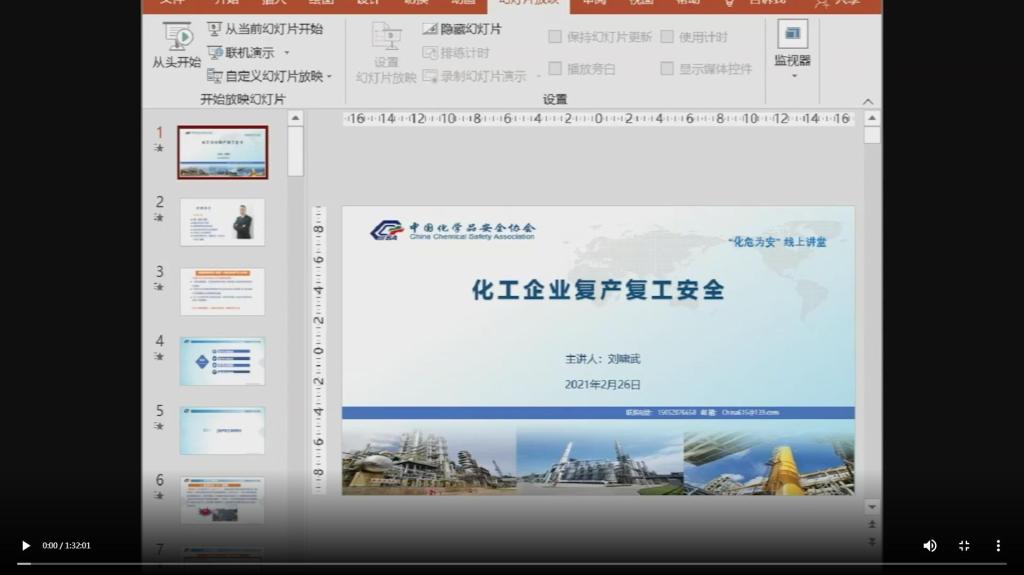The height and width of the screenshot is (575, 1024).
Task: Collapse the ribbon with the chevron
Action: (x=867, y=101)
